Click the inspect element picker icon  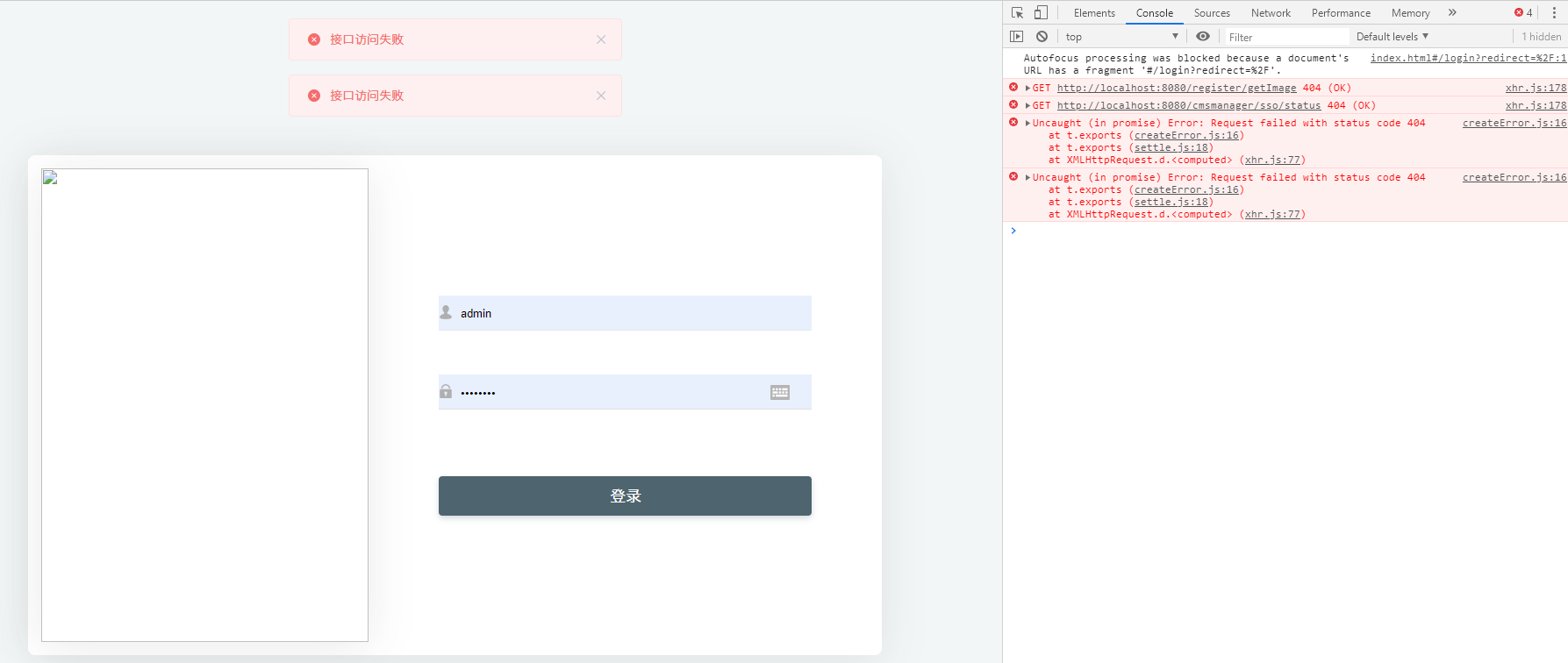(1017, 12)
